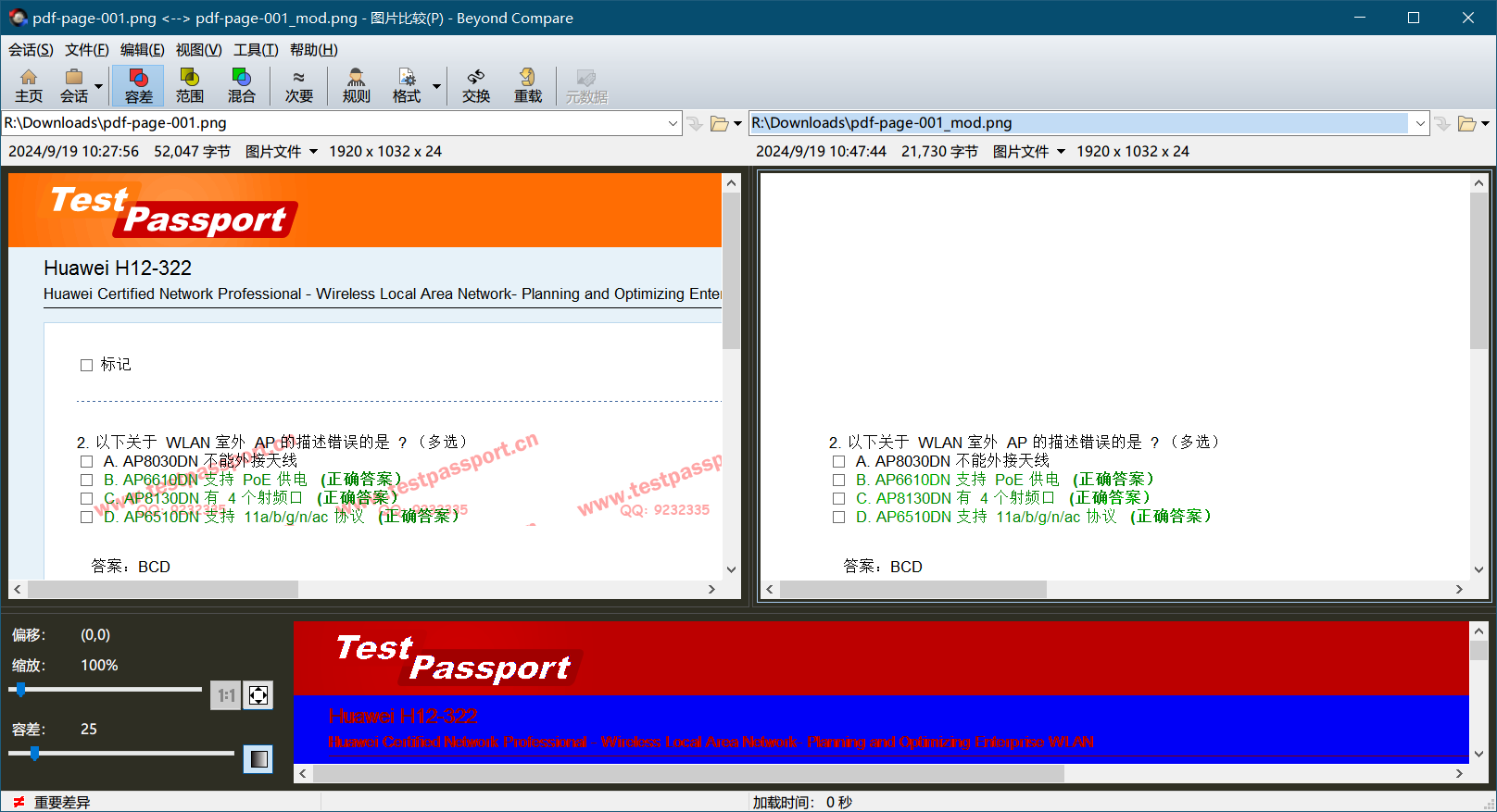Viewport: 1497px width, 812px height.
Task: Click the 1:1 actual size zoom button
Action: click(x=226, y=695)
